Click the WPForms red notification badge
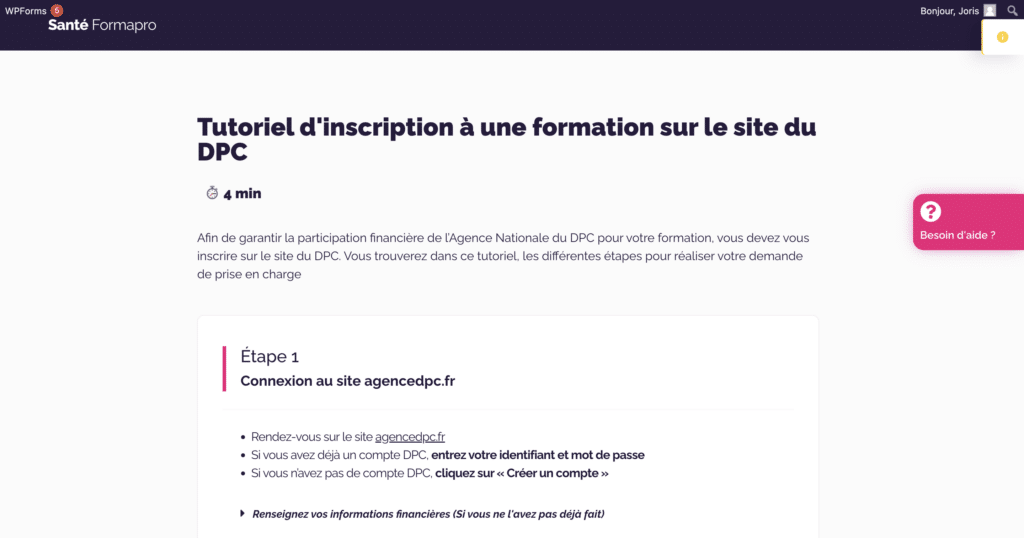This screenshot has height=538, width=1024. 57,10
